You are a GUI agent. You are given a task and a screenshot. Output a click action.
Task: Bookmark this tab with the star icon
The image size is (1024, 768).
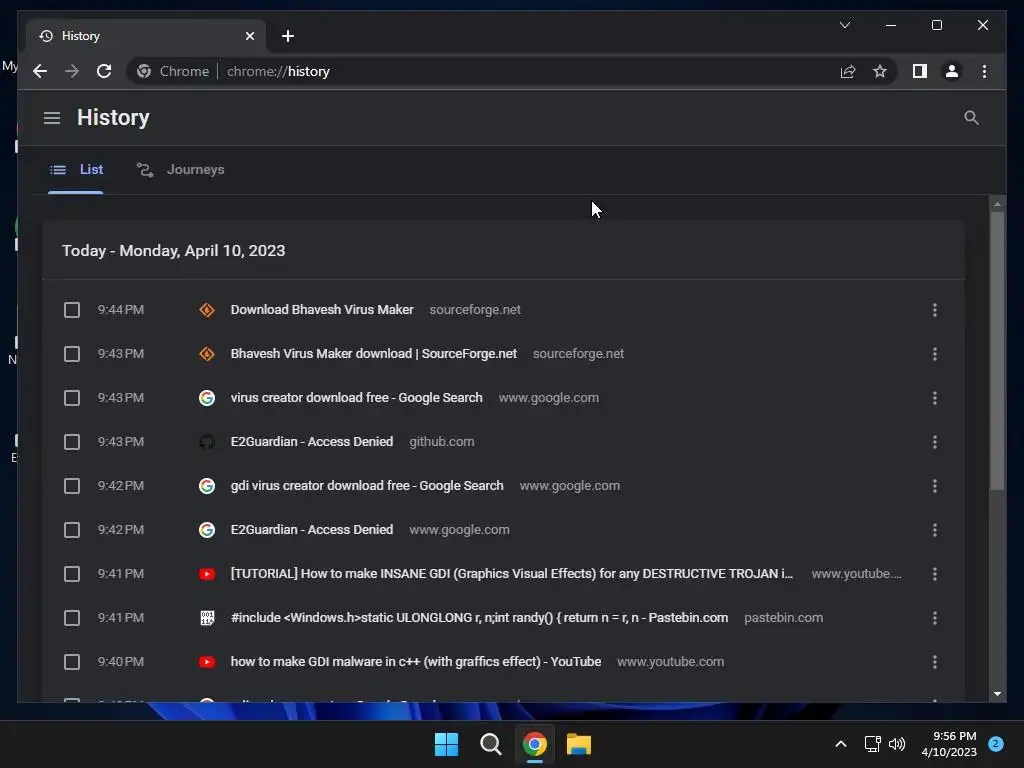click(x=880, y=71)
